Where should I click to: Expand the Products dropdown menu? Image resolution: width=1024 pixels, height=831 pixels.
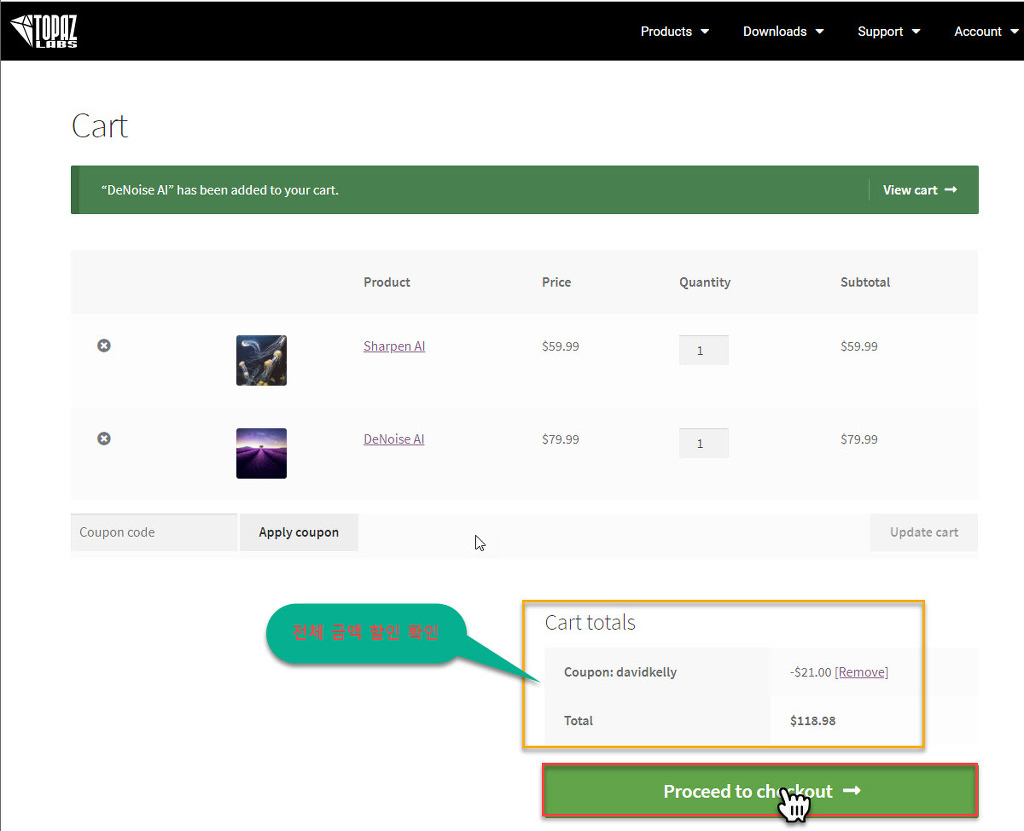click(674, 31)
